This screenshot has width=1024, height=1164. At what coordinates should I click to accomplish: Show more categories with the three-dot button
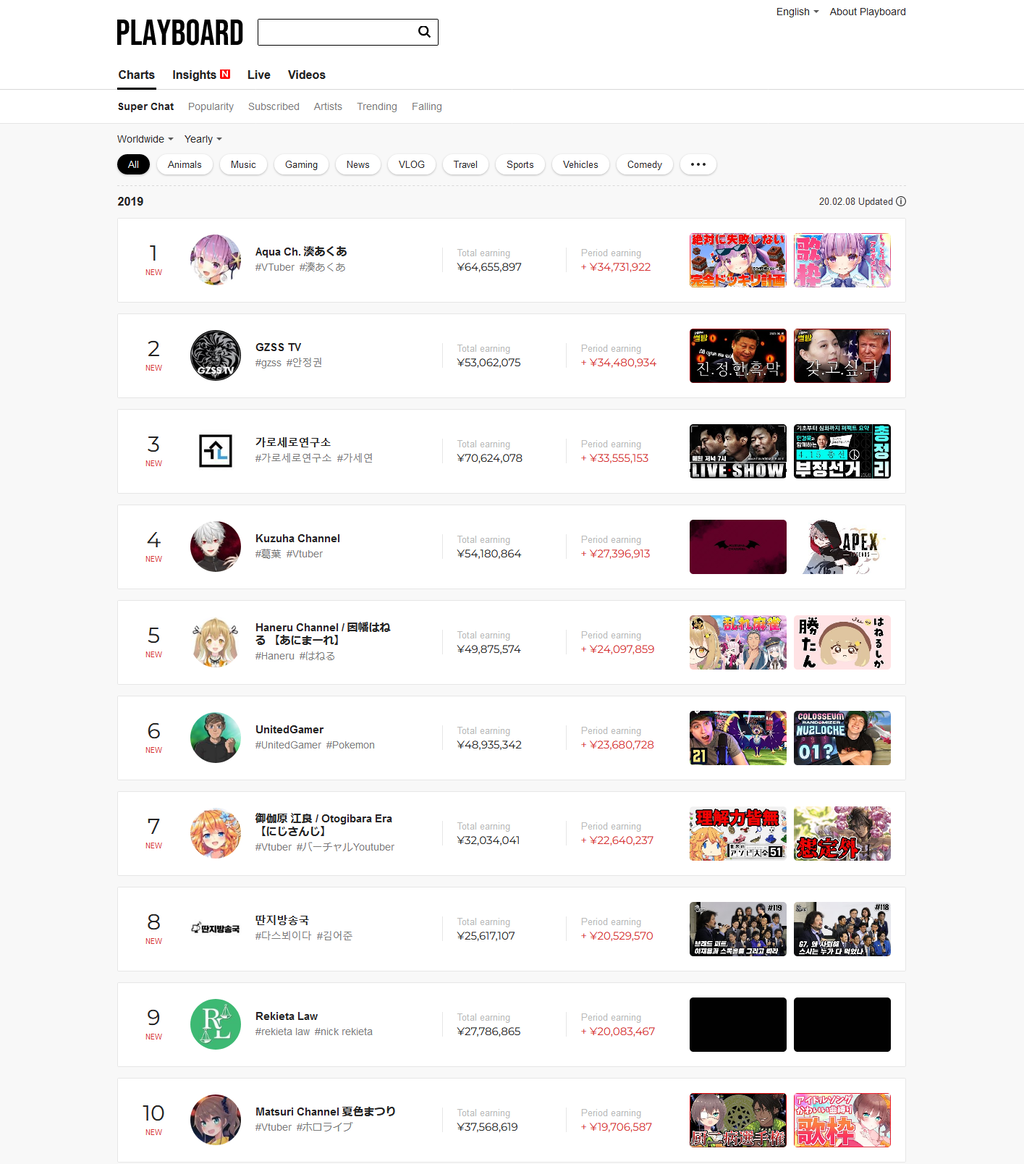(x=698, y=165)
